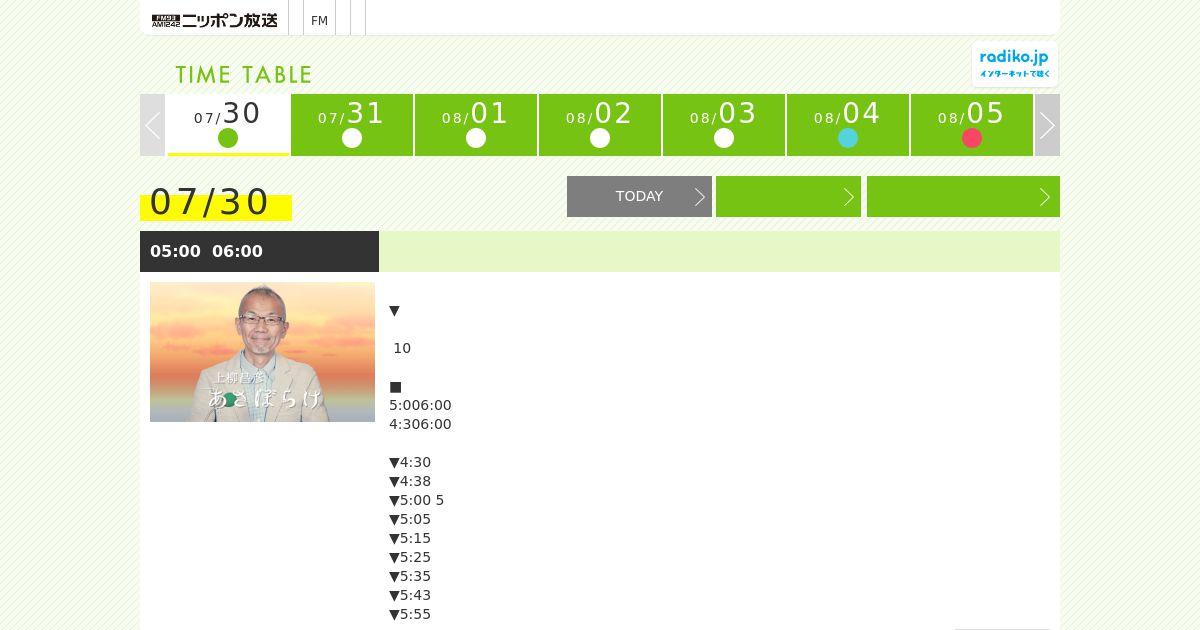
Task: Click the ▼5:00 5 schedule entry
Action: [x=416, y=500]
